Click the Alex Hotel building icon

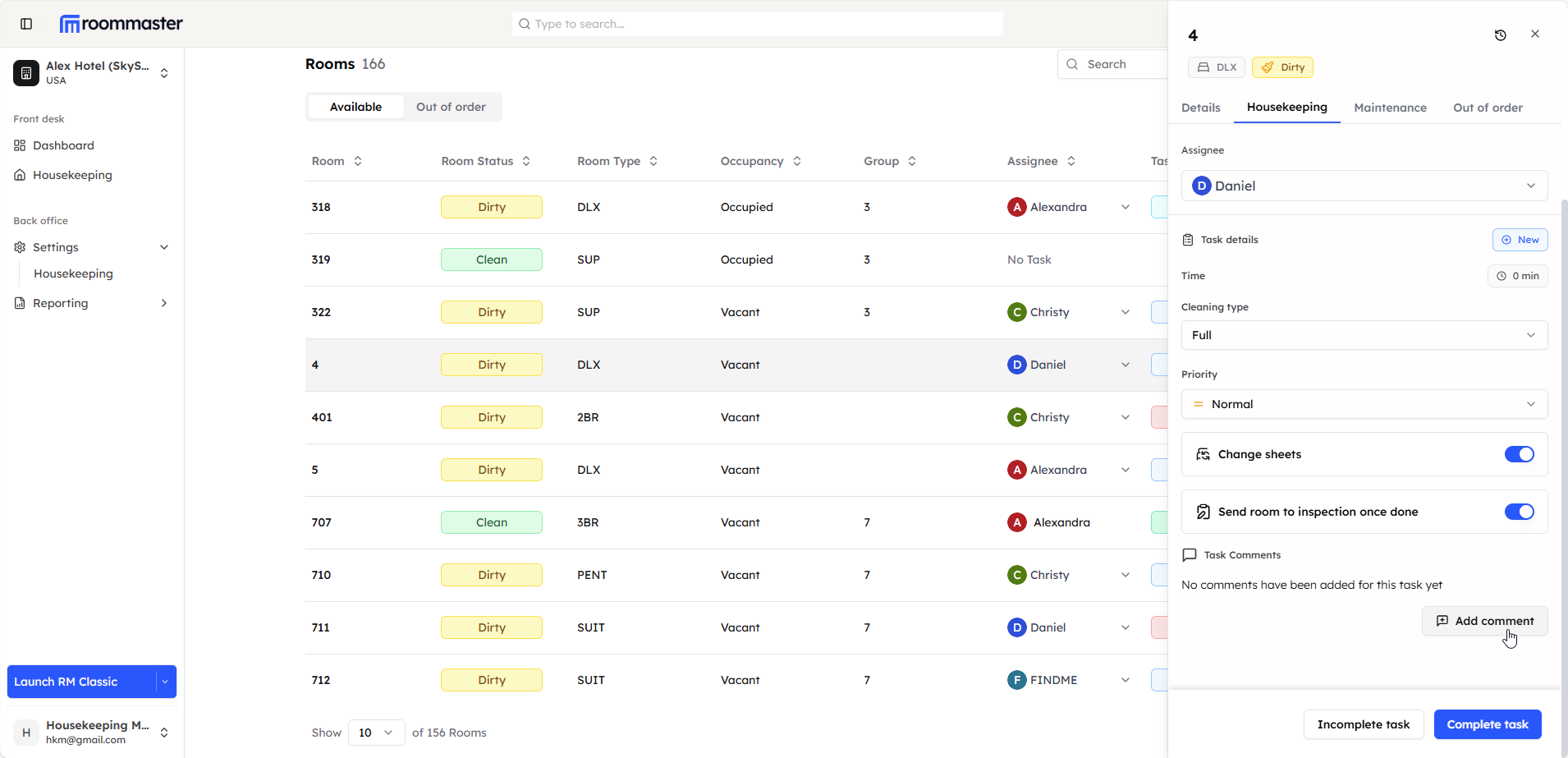26,73
